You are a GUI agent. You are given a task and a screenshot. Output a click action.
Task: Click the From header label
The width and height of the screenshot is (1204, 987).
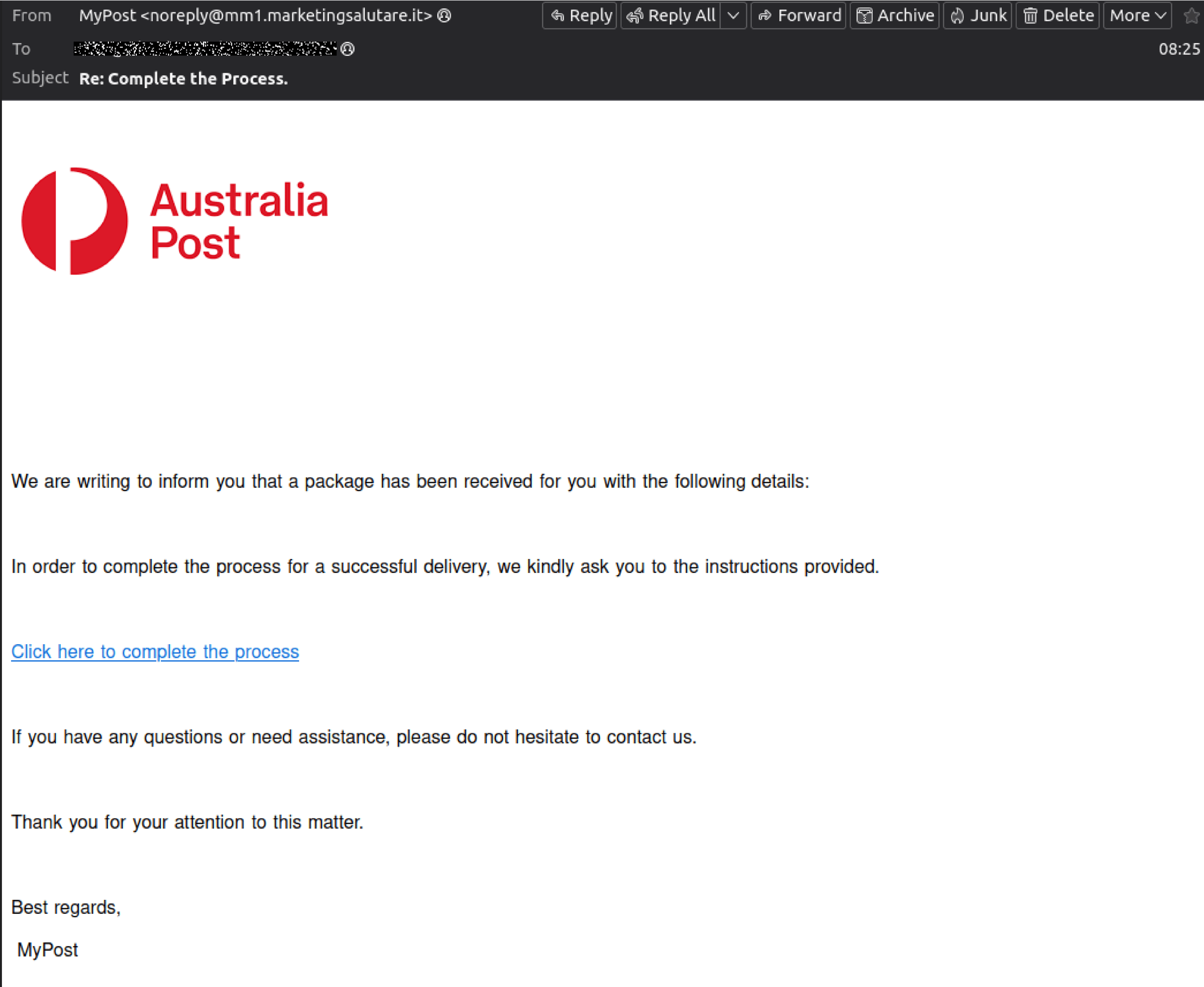31,16
